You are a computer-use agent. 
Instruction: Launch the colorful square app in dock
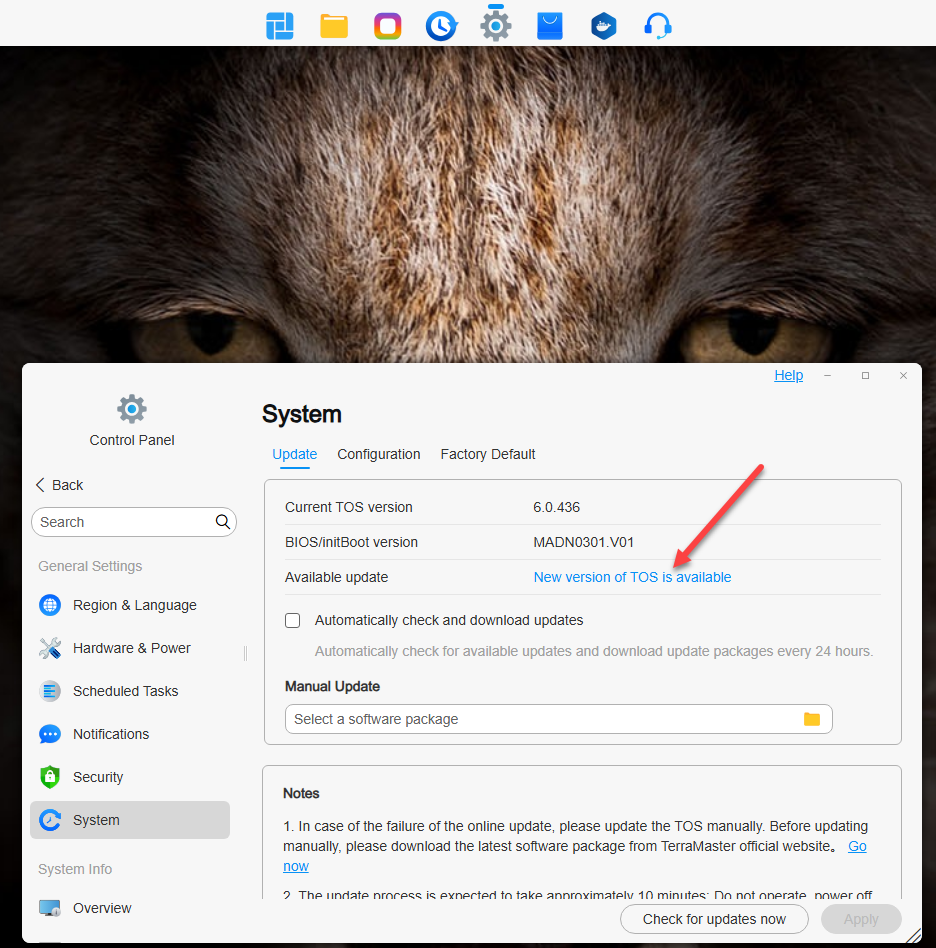click(388, 26)
